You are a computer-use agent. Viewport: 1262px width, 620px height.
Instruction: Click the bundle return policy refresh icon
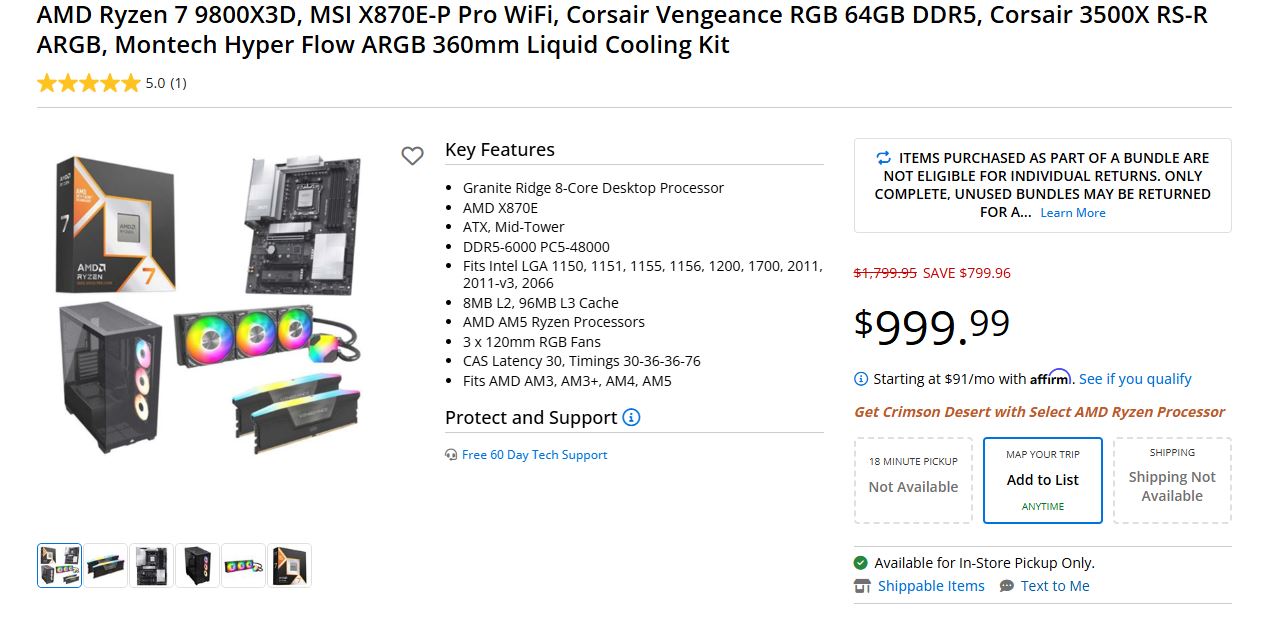click(884, 158)
